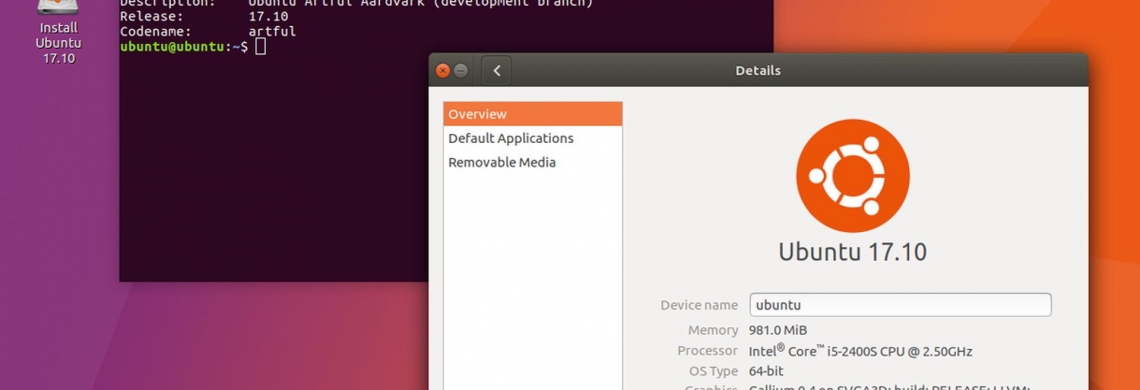Click the Memory value 981.0 MiB
The width and height of the screenshot is (1140, 390).
click(x=778, y=330)
